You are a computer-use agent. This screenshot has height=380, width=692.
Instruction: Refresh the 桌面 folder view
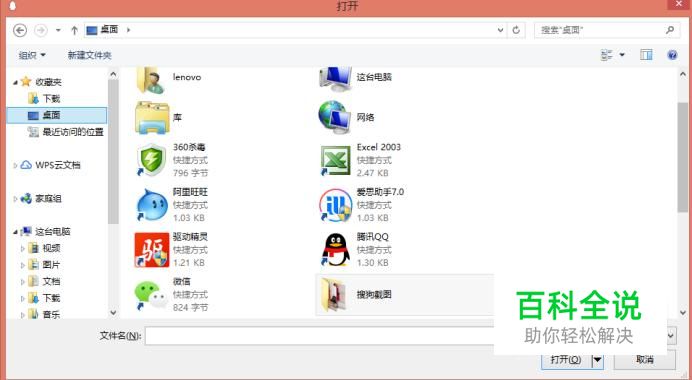[516, 30]
